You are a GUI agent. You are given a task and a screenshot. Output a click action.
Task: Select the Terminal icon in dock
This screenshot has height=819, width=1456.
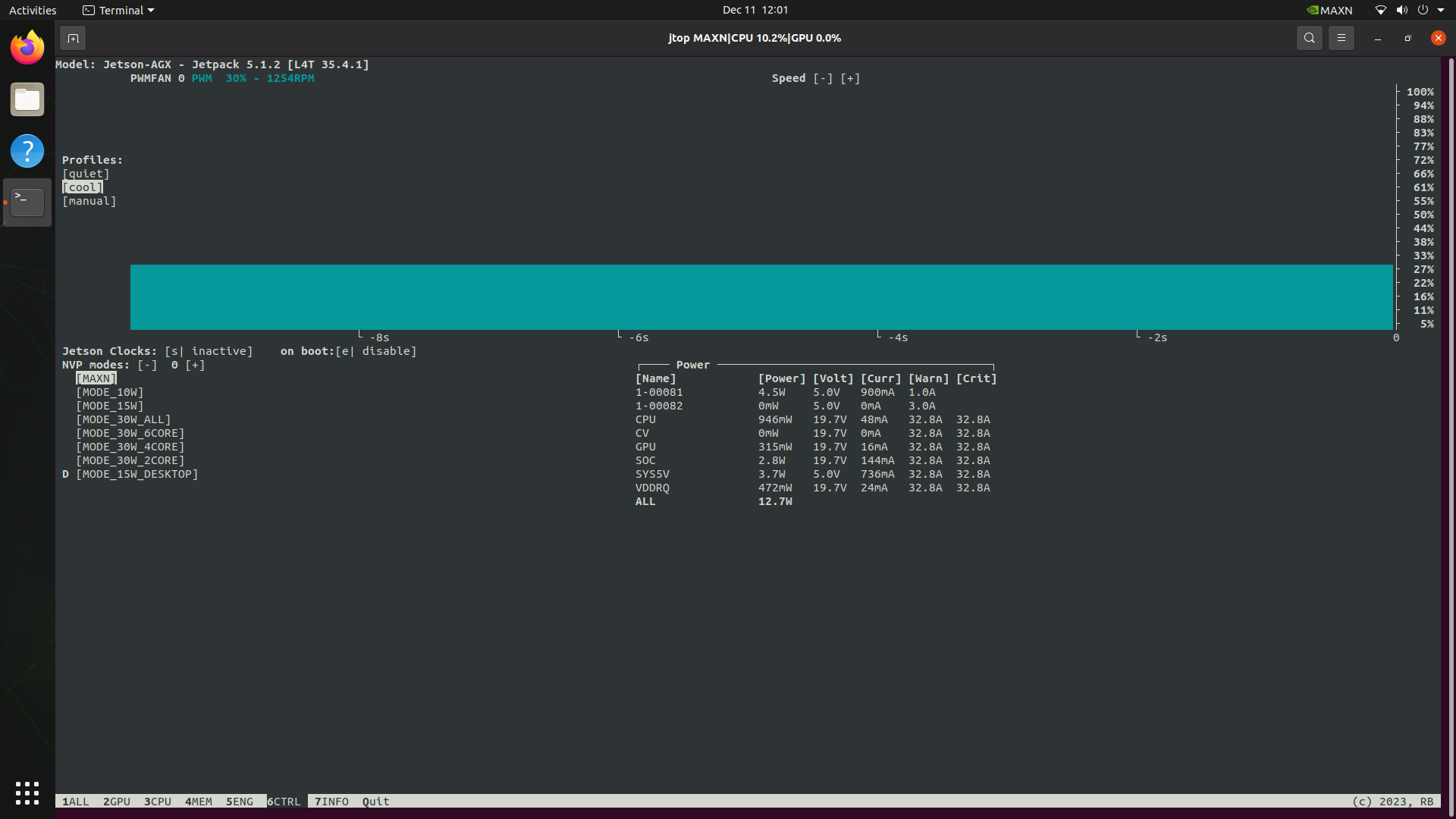pos(27,202)
